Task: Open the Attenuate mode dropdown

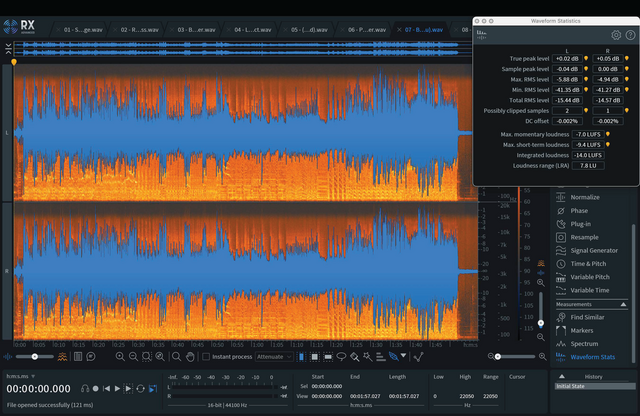Action: pos(274,356)
